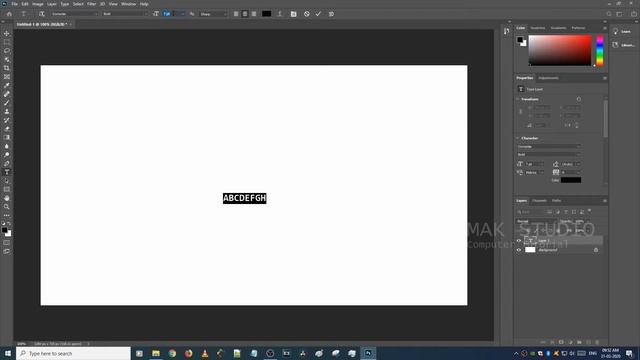
Task: Click the hue spectrum slider
Action: (600, 50)
